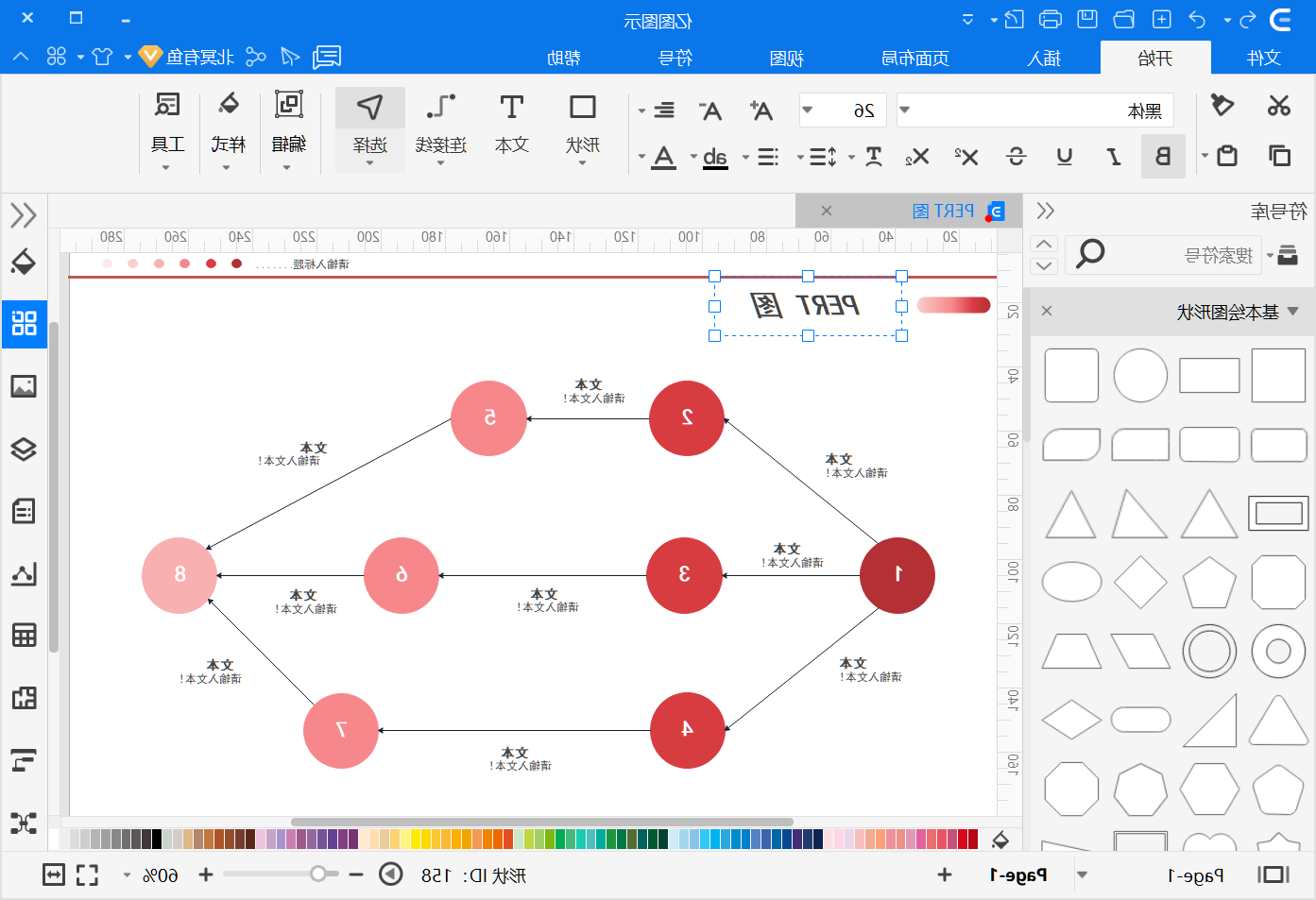
Task: Toggle Bold formatting button
Action: 1163,157
